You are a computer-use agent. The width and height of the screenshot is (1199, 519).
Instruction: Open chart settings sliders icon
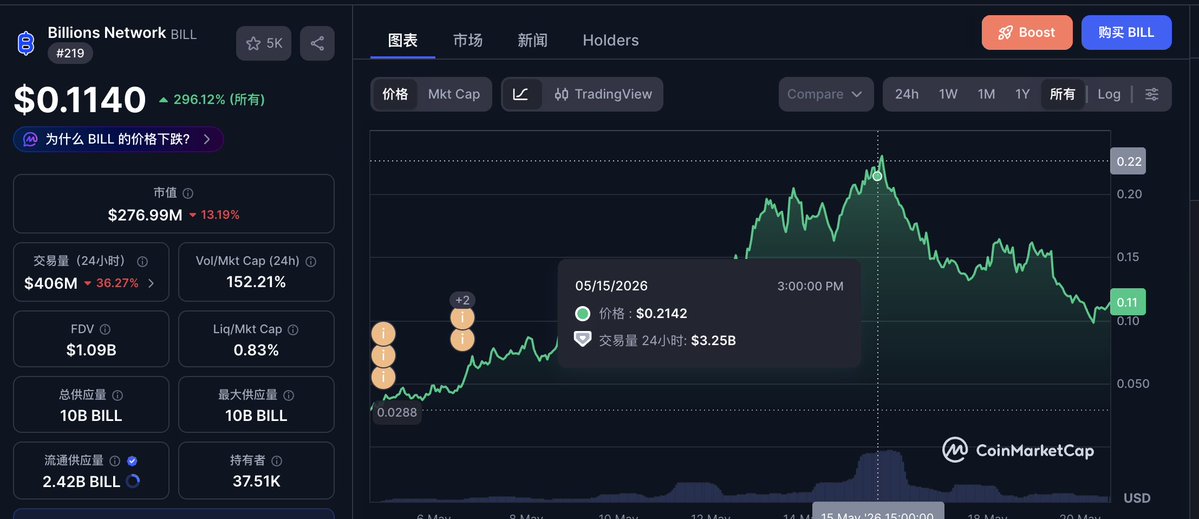pyautogui.click(x=1152, y=94)
